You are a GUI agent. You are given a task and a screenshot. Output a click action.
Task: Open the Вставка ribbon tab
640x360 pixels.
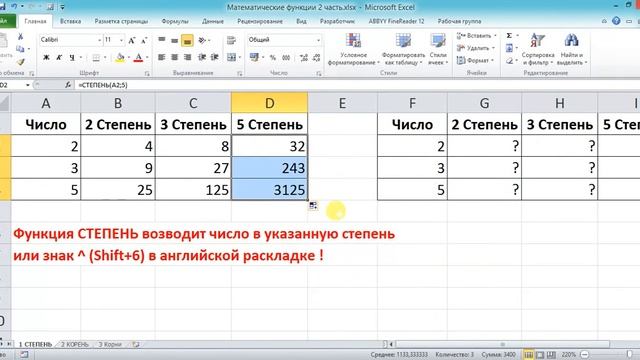(x=70, y=21)
